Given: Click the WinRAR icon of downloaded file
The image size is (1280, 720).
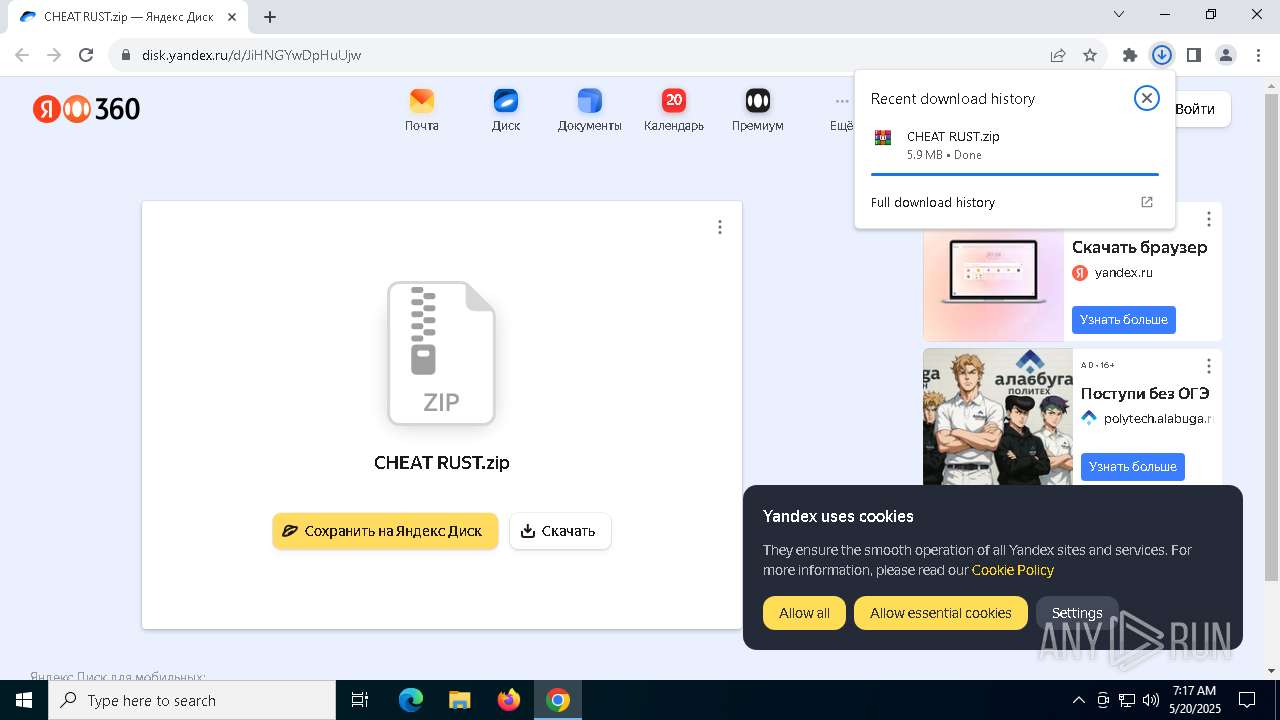Looking at the screenshot, I should [882, 138].
